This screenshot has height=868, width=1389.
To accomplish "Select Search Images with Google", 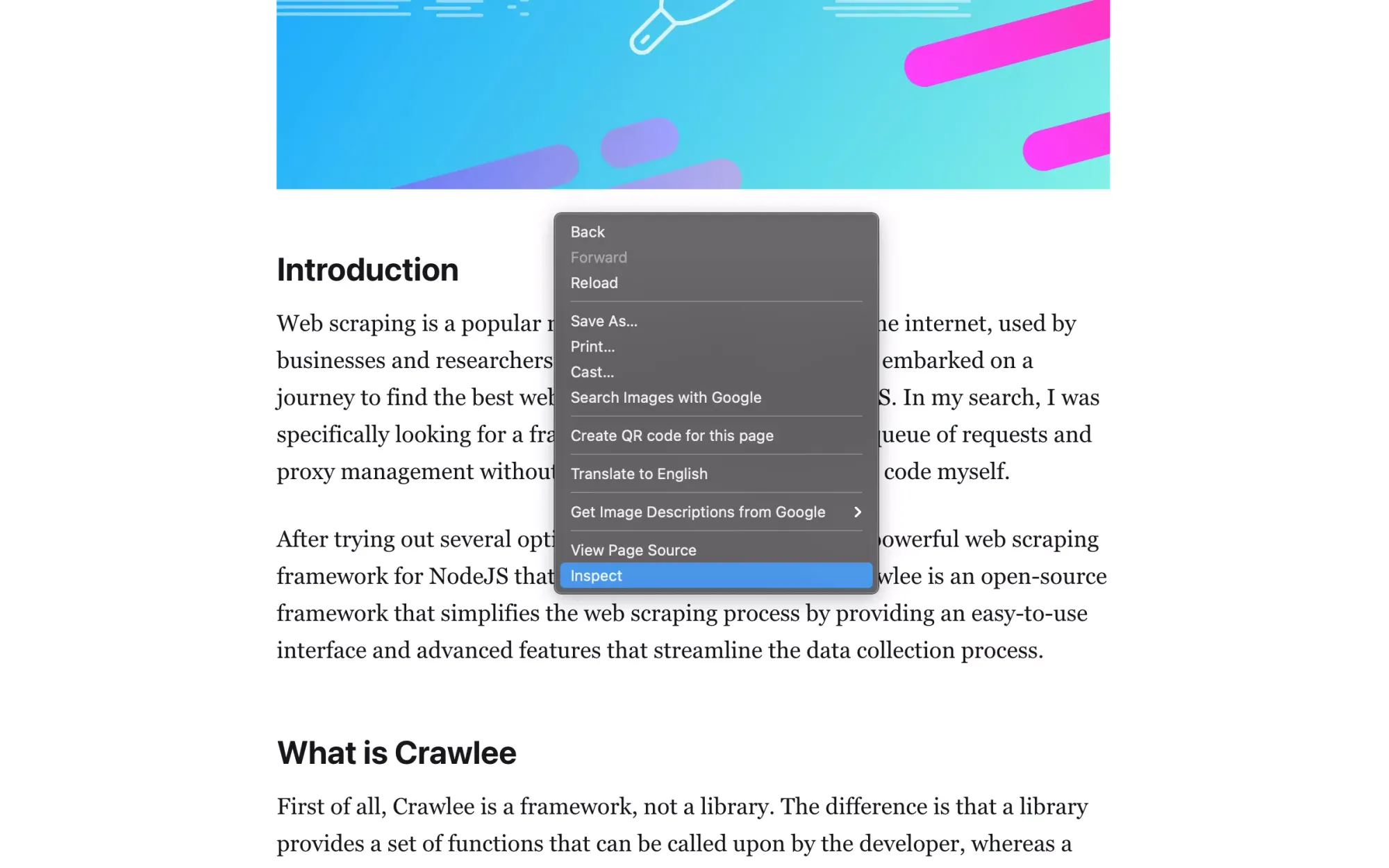I will coord(665,397).
